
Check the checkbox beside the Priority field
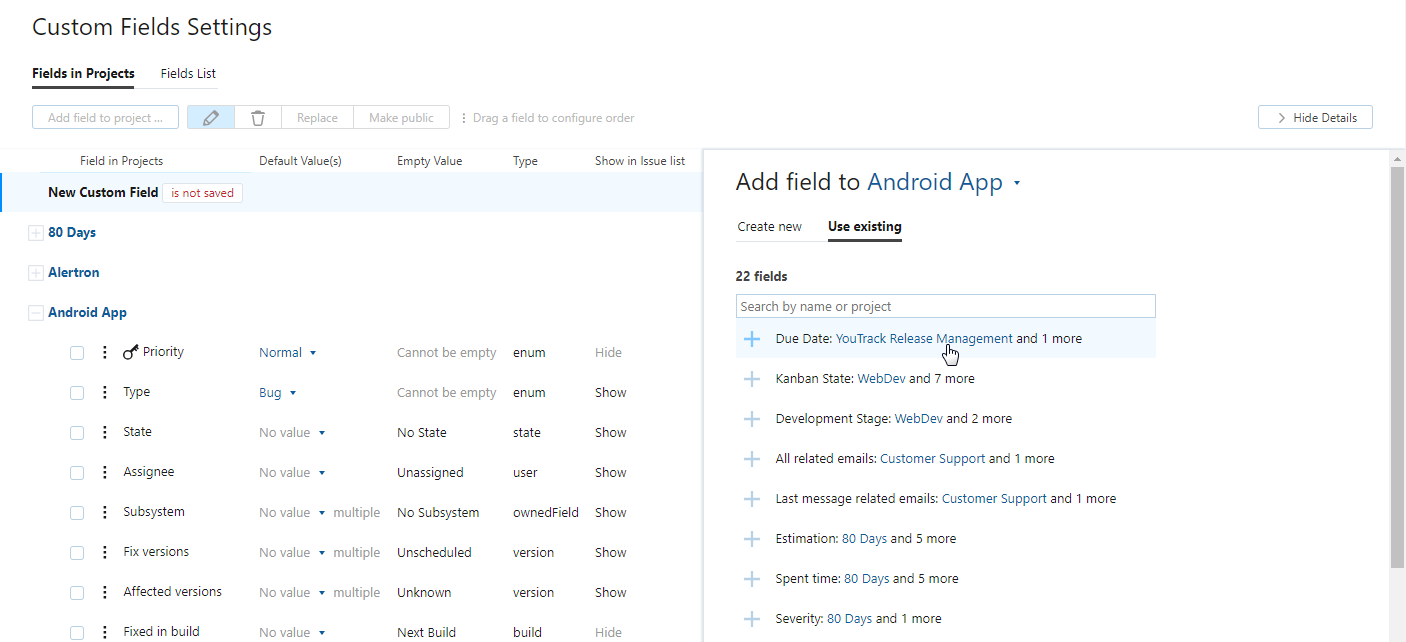(77, 352)
